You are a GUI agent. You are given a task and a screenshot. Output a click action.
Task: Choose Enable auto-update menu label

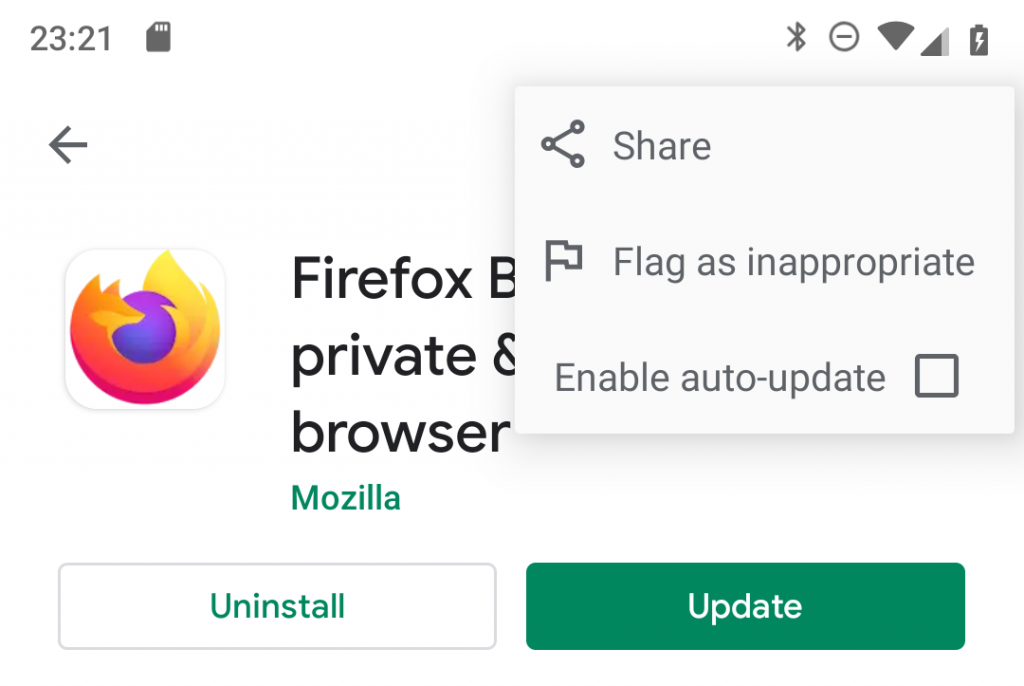(720, 378)
